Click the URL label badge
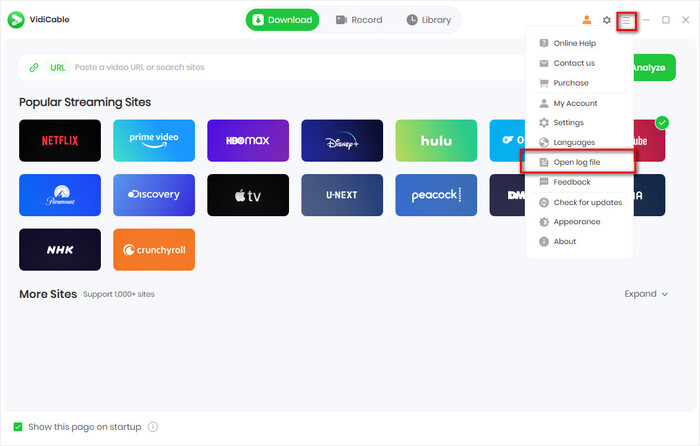 [x=58, y=67]
